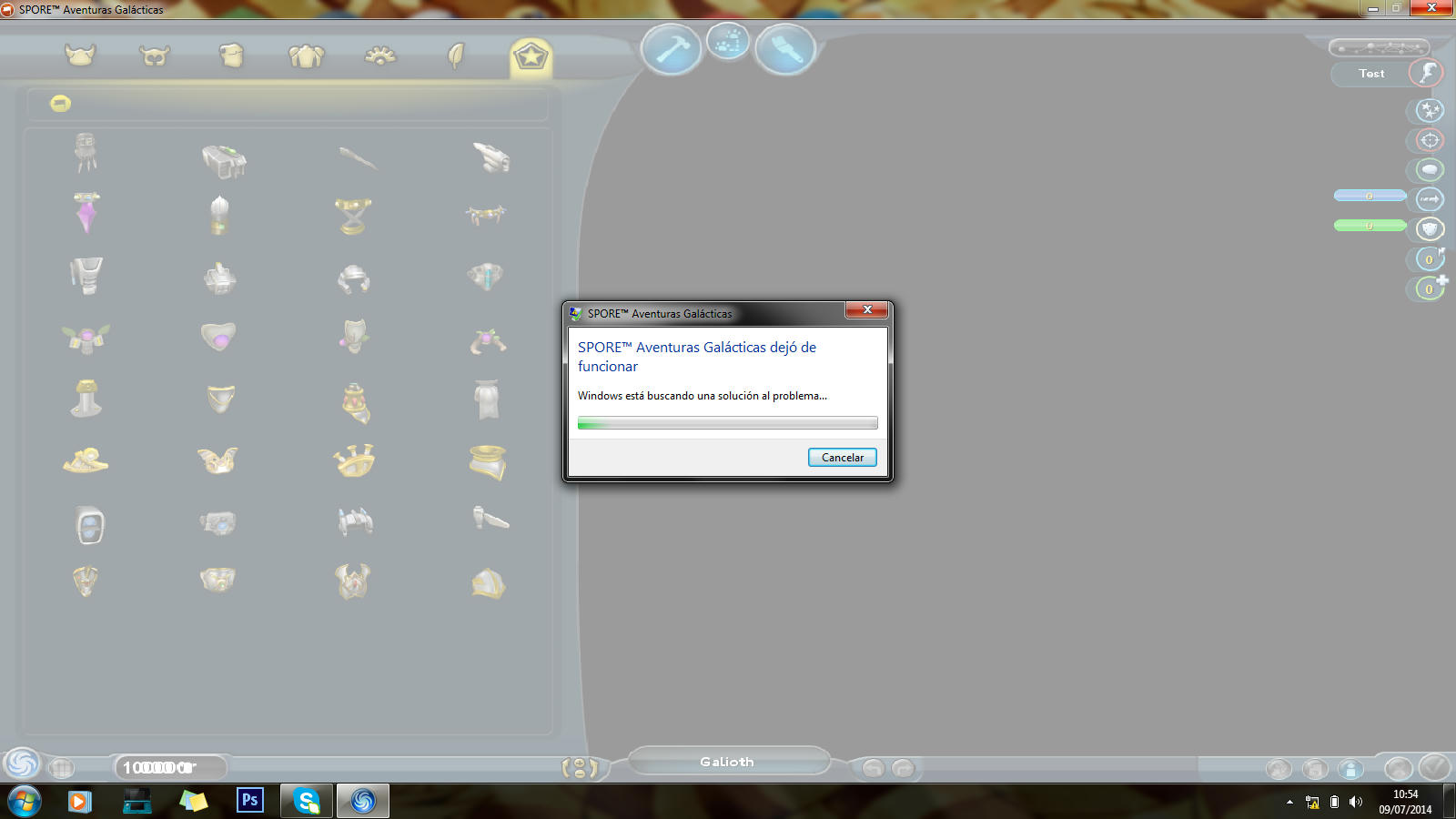Click the blue stat bar reading 0
The height and width of the screenshot is (819, 1456).
point(1370,196)
